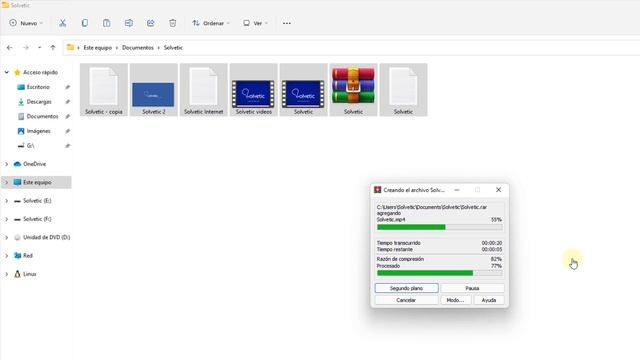
Task: Click the pin icon beside Imágenes
Action: (67, 131)
